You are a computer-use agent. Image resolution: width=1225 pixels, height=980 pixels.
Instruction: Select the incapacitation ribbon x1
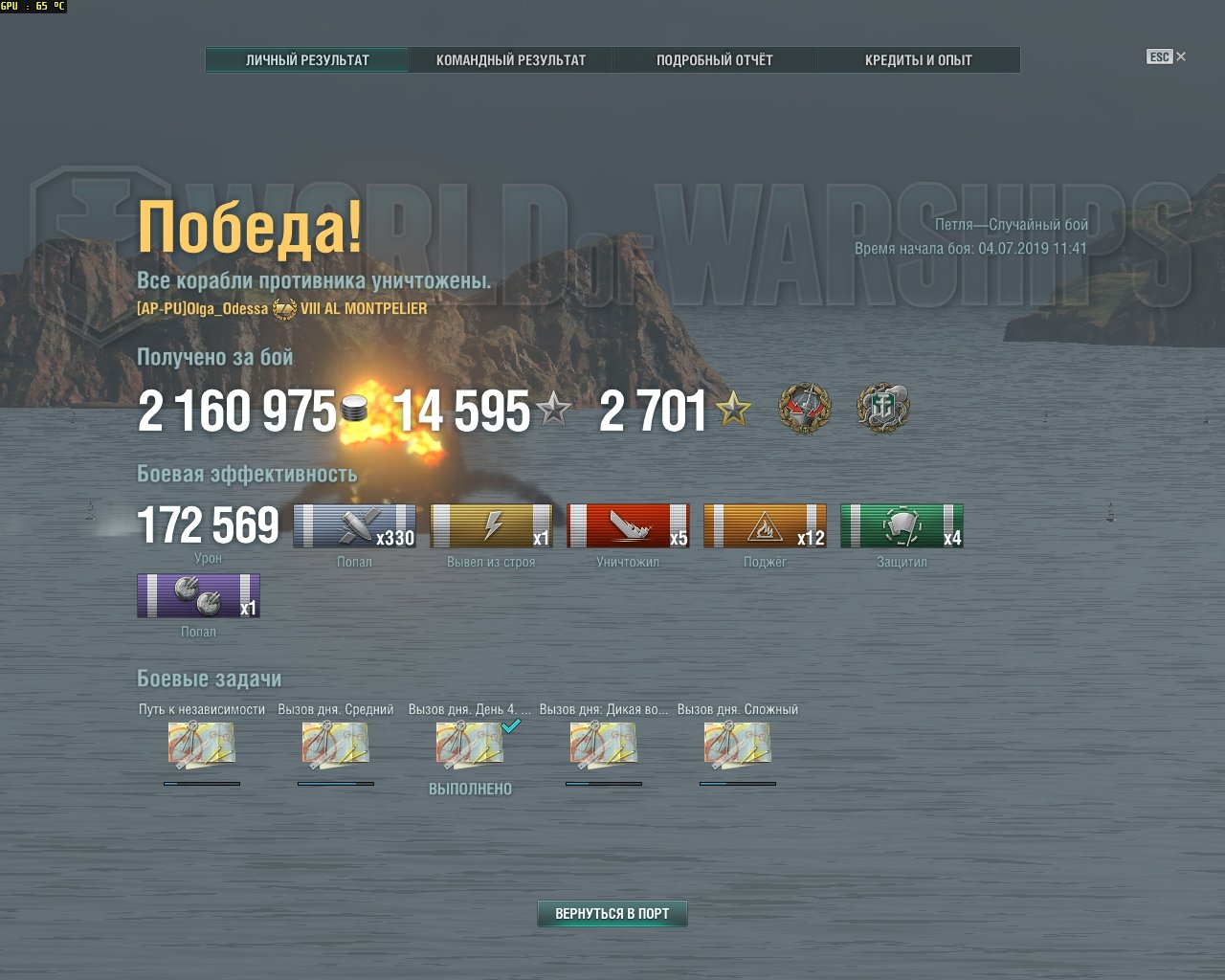point(491,526)
